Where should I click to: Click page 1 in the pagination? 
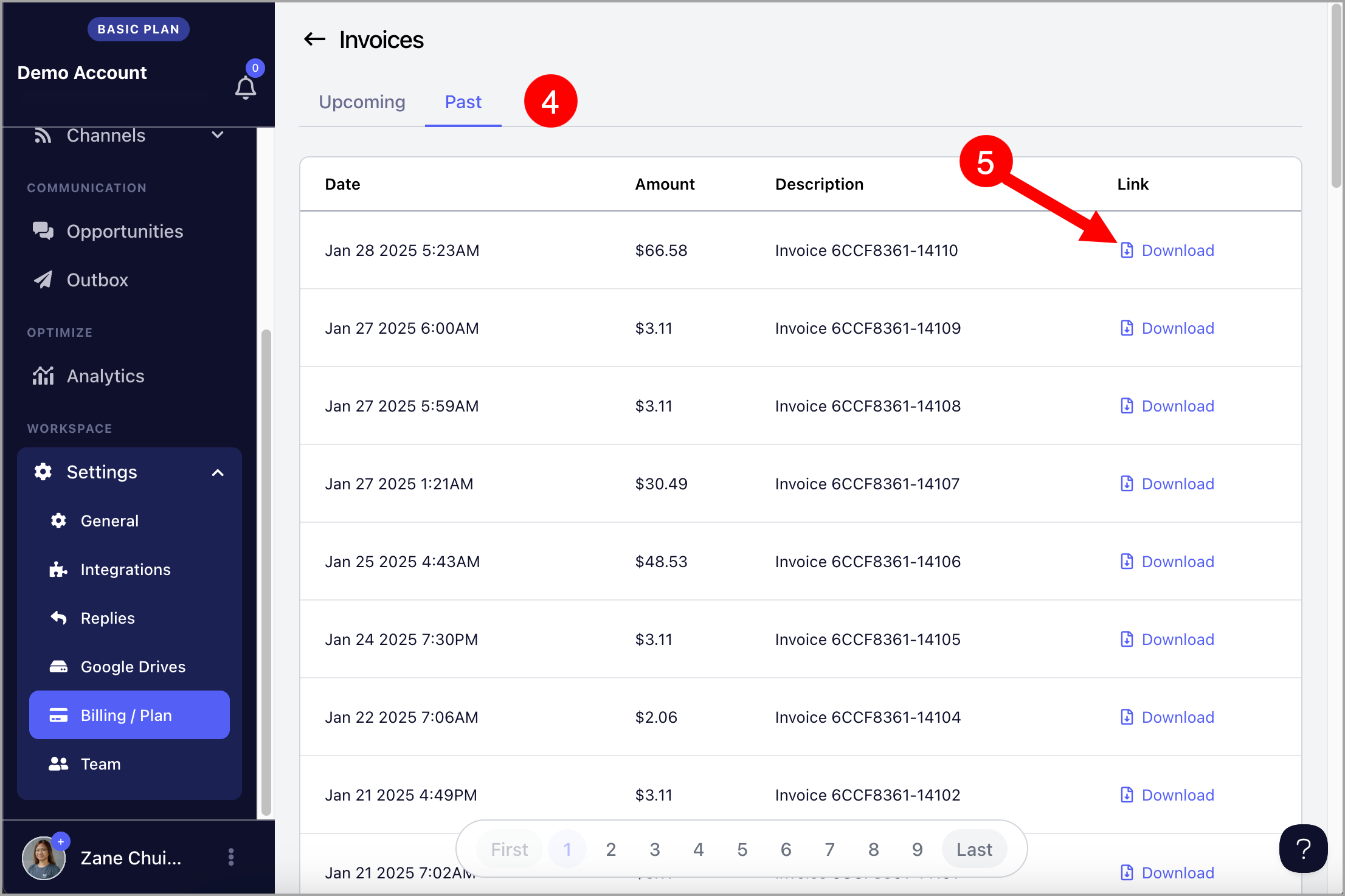pos(567,849)
